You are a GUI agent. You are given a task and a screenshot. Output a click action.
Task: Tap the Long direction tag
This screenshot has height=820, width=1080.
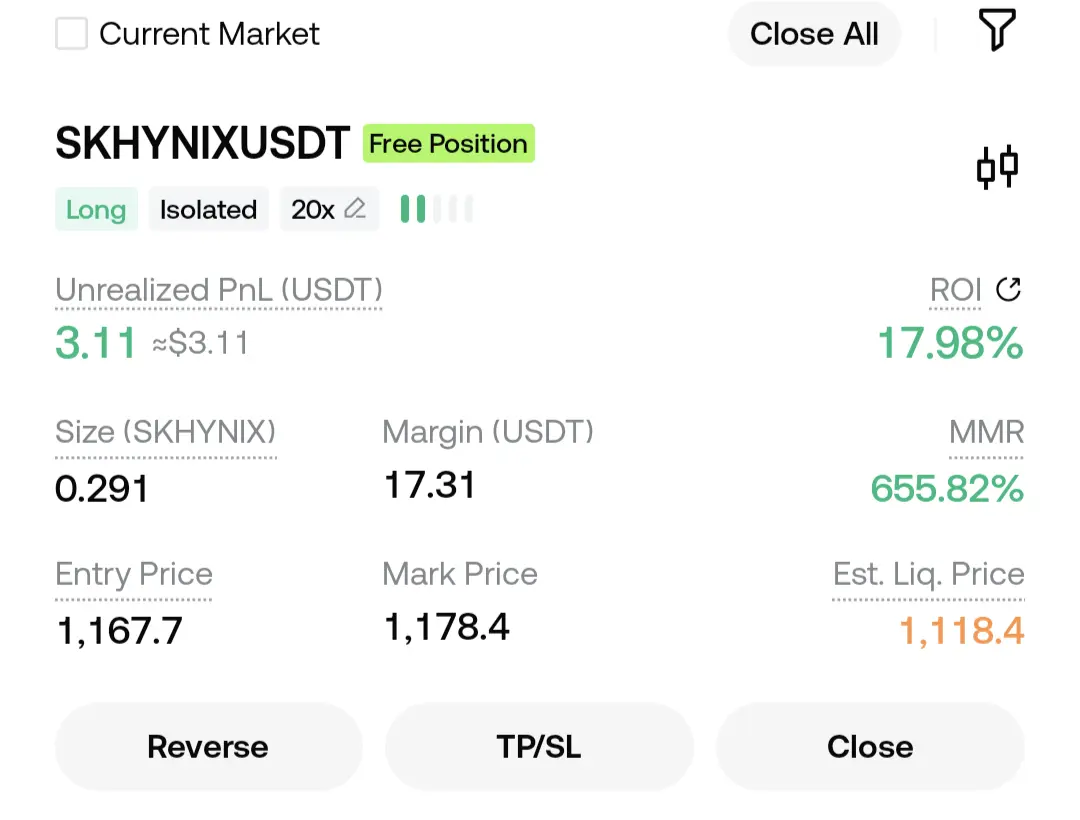[x=96, y=209]
